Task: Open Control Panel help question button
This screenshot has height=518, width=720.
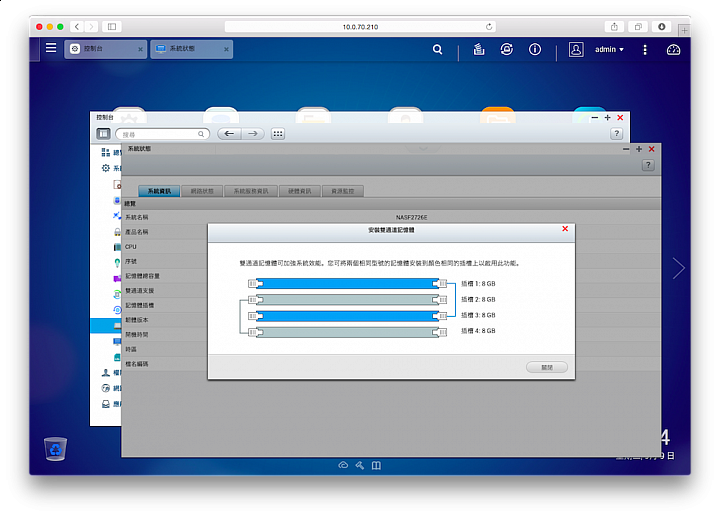Action: click(x=616, y=134)
